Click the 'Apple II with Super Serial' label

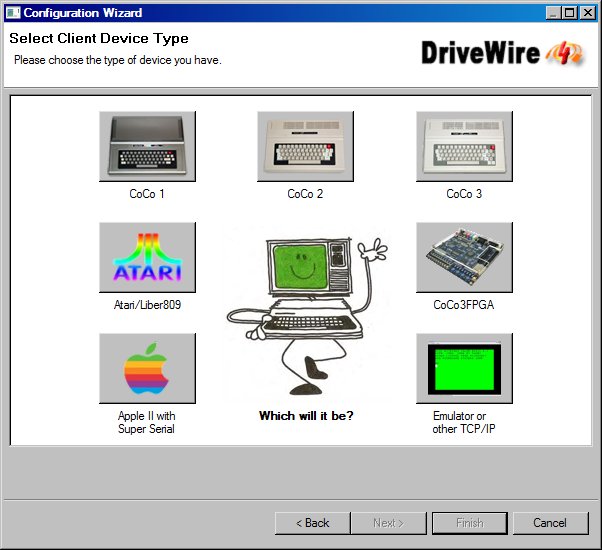pyautogui.click(x=146, y=422)
